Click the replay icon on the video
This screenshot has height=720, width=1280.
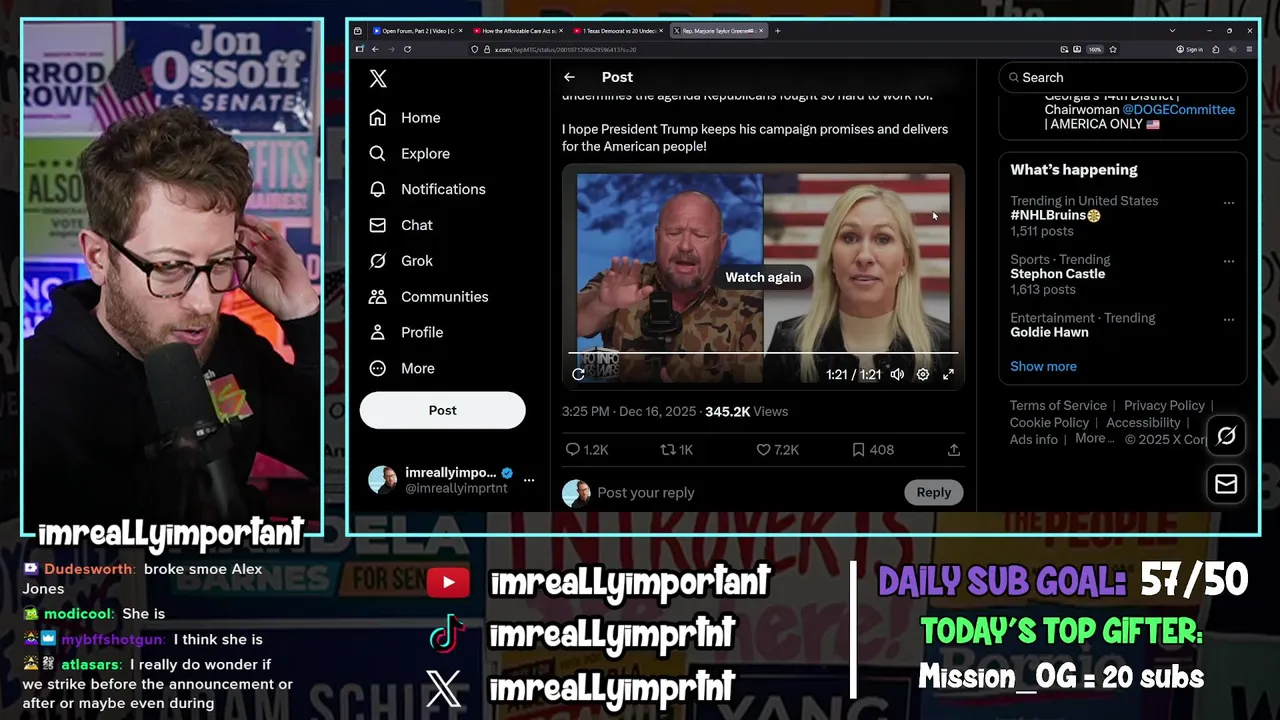pyautogui.click(x=578, y=374)
